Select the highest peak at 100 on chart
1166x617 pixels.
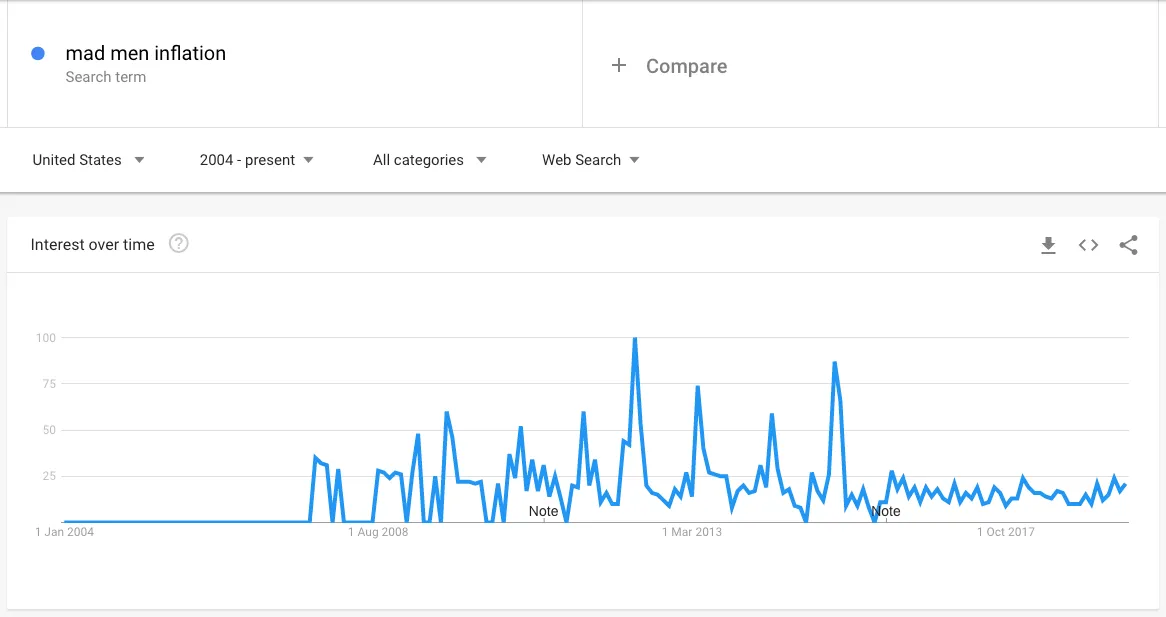tap(634, 339)
